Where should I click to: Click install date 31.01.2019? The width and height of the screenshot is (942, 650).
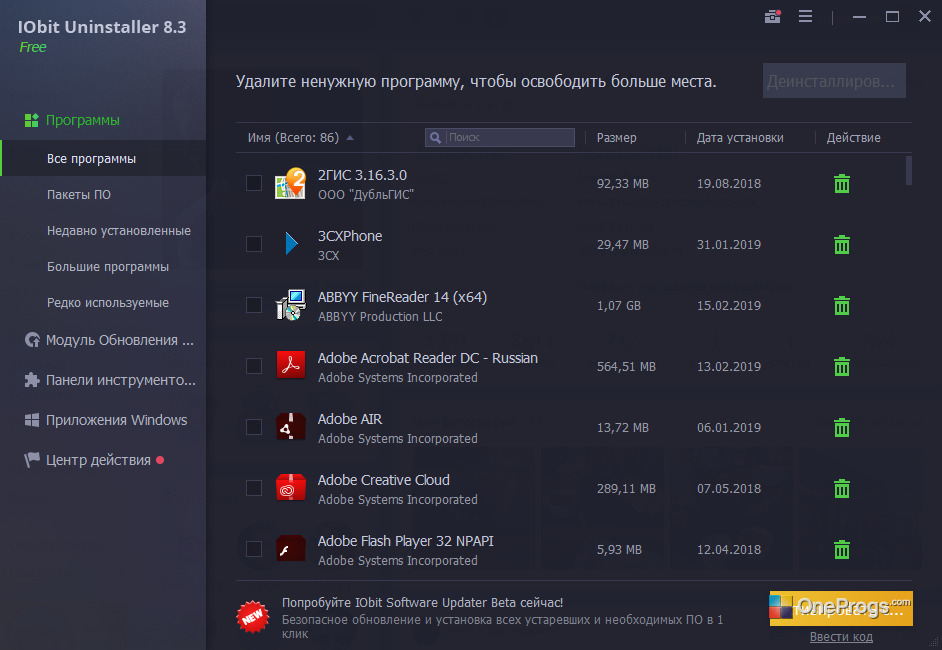click(x=729, y=245)
